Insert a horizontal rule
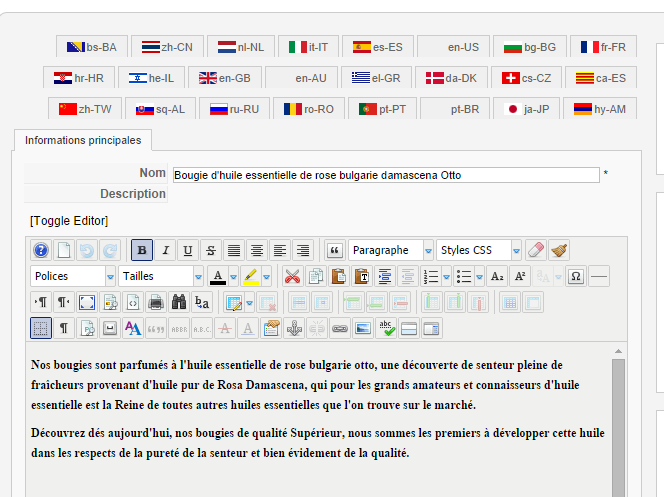 pos(599,276)
